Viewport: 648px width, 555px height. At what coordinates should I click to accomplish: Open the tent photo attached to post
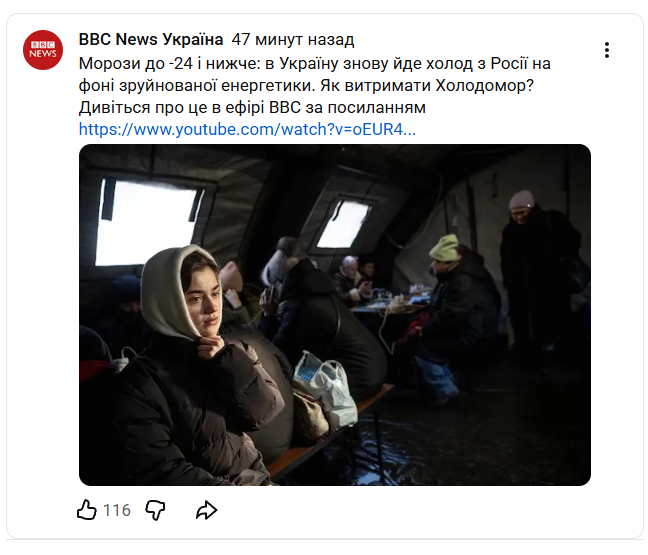point(335,315)
